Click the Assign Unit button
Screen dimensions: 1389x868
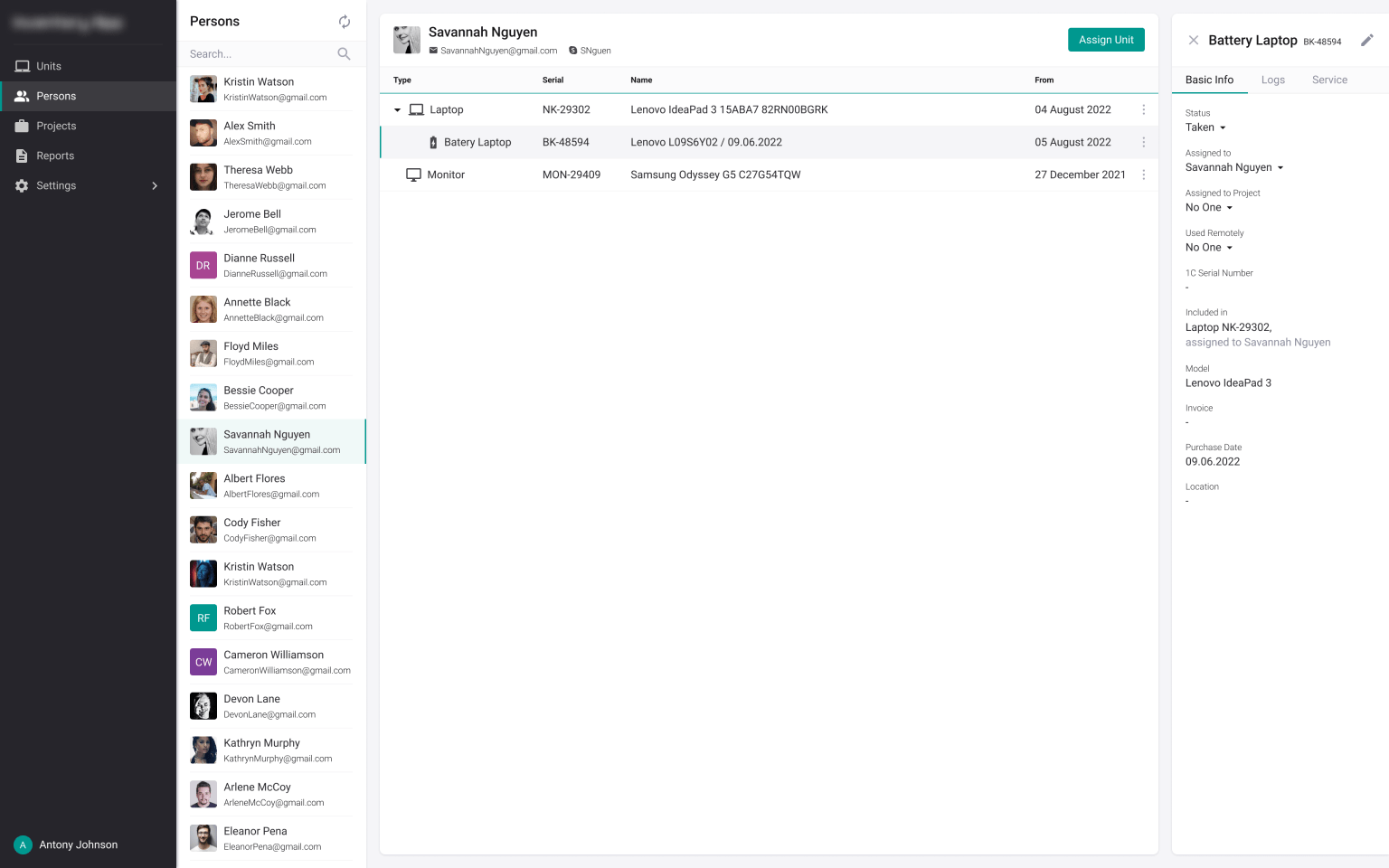(1106, 40)
